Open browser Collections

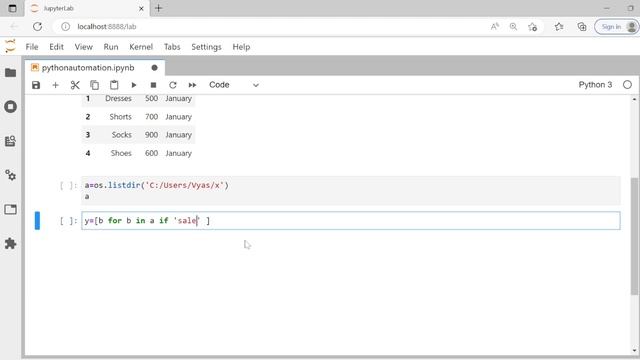tap(582, 27)
